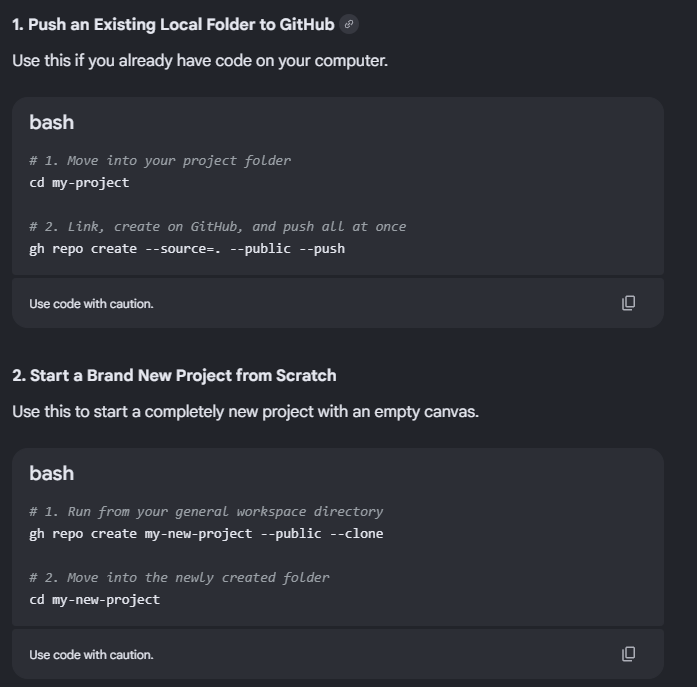Click the 'cd my-new-project' line
The height and width of the screenshot is (687, 697).
tap(95, 600)
